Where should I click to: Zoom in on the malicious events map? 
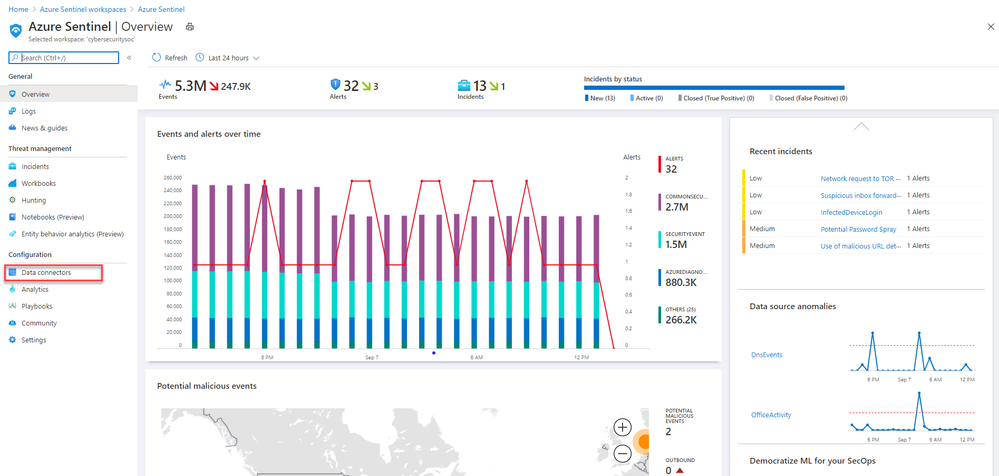pos(622,427)
